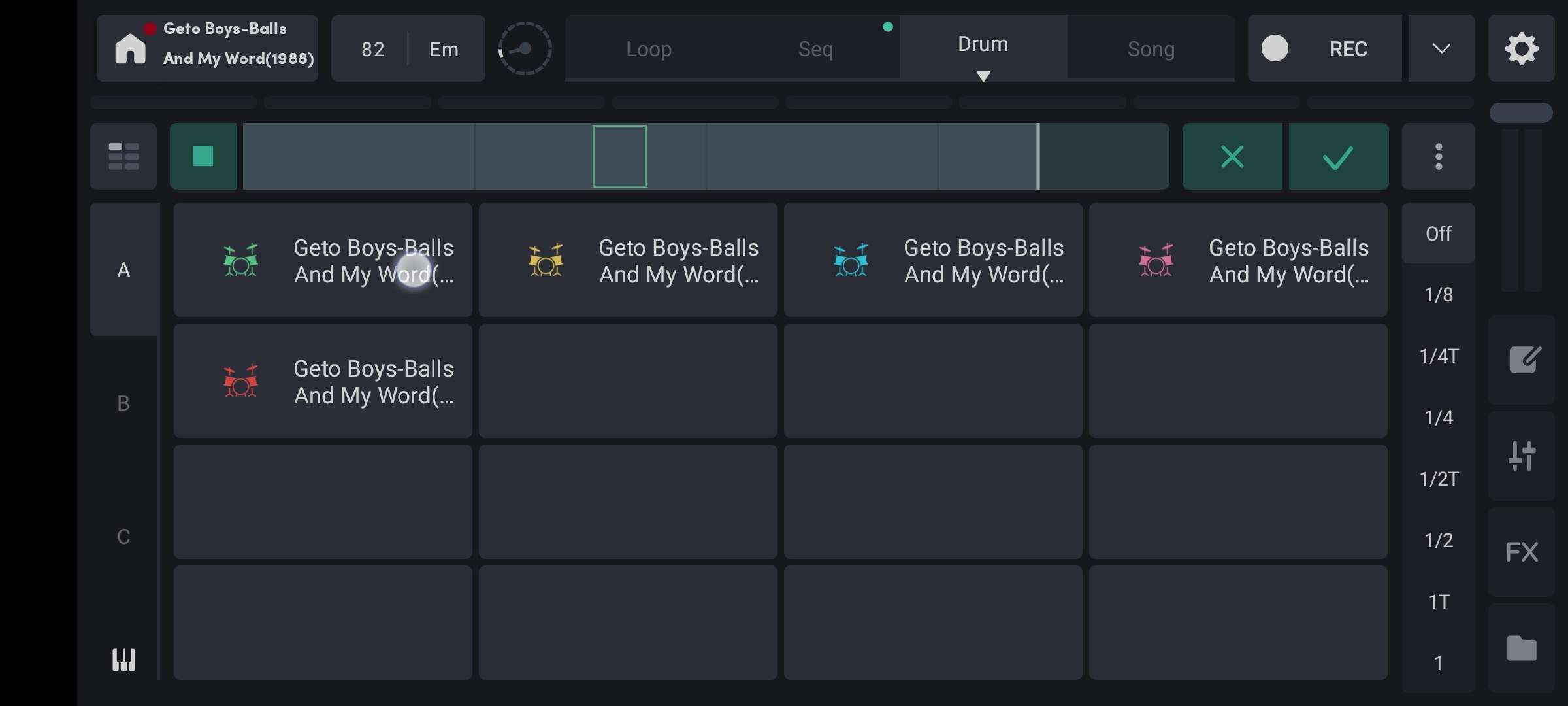Image resolution: width=1568 pixels, height=706 pixels.
Task: Open the settings gear
Action: coord(1522,48)
